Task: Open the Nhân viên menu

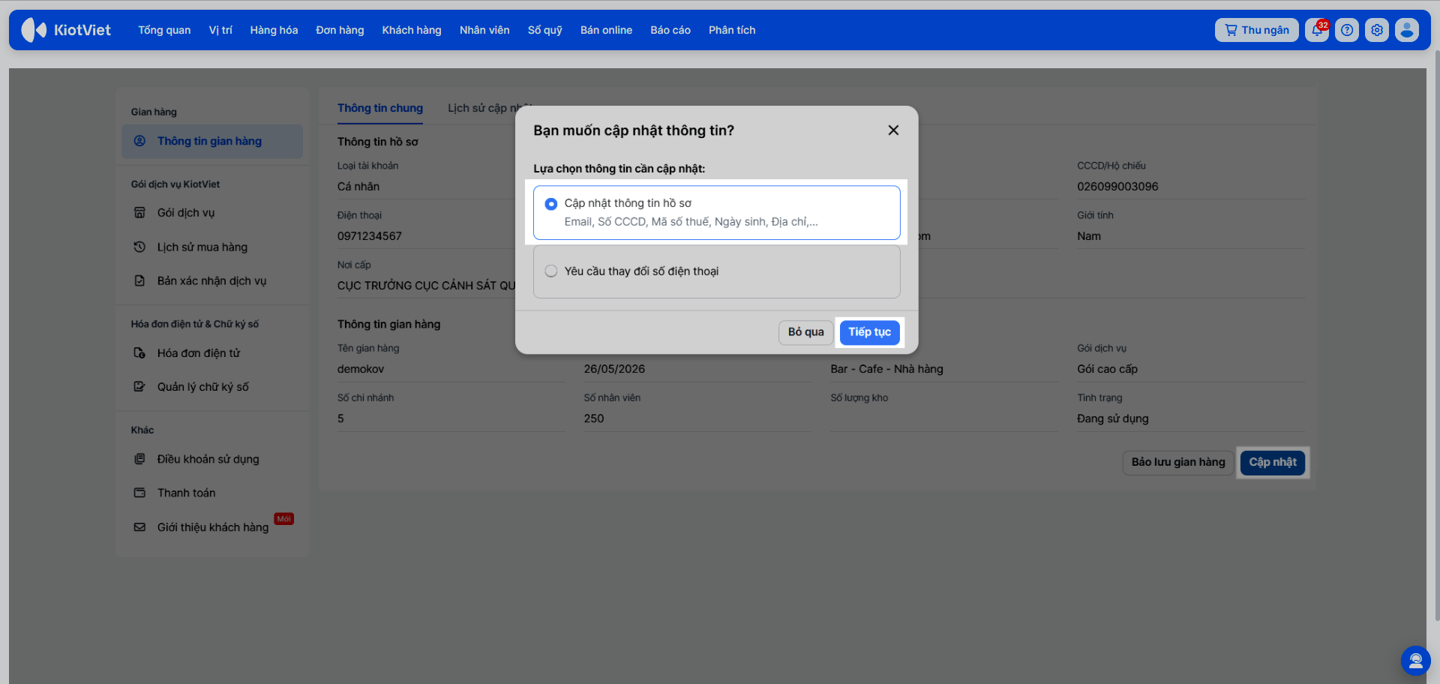Action: coord(484,30)
